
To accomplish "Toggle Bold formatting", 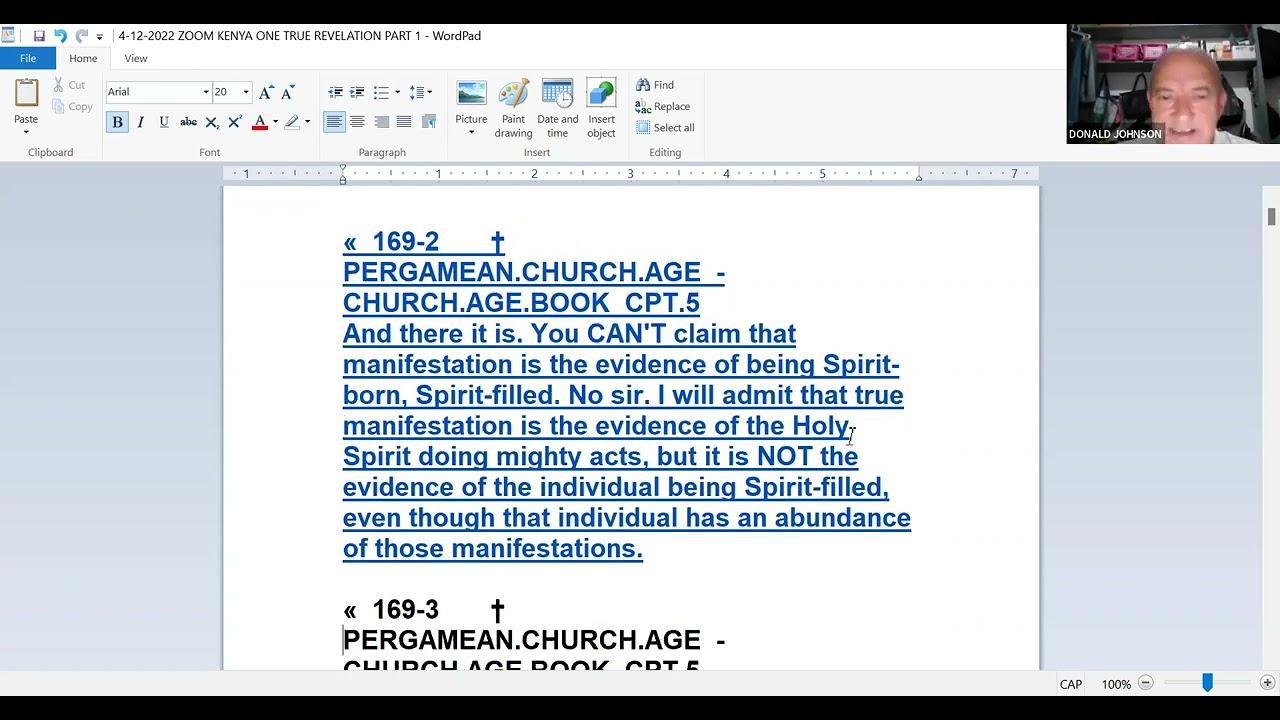I will 117,122.
